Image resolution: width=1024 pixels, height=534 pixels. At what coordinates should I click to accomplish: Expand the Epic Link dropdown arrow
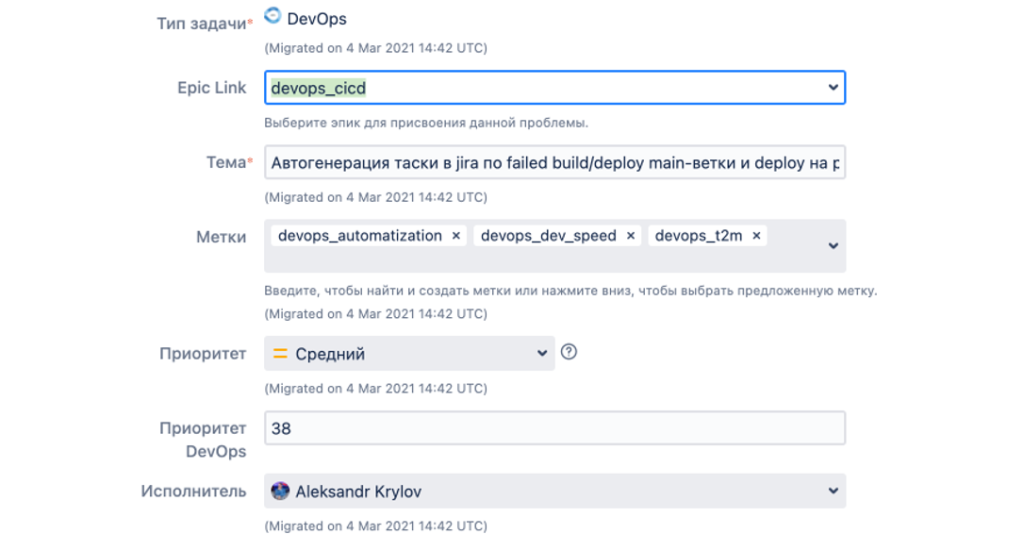tap(832, 88)
